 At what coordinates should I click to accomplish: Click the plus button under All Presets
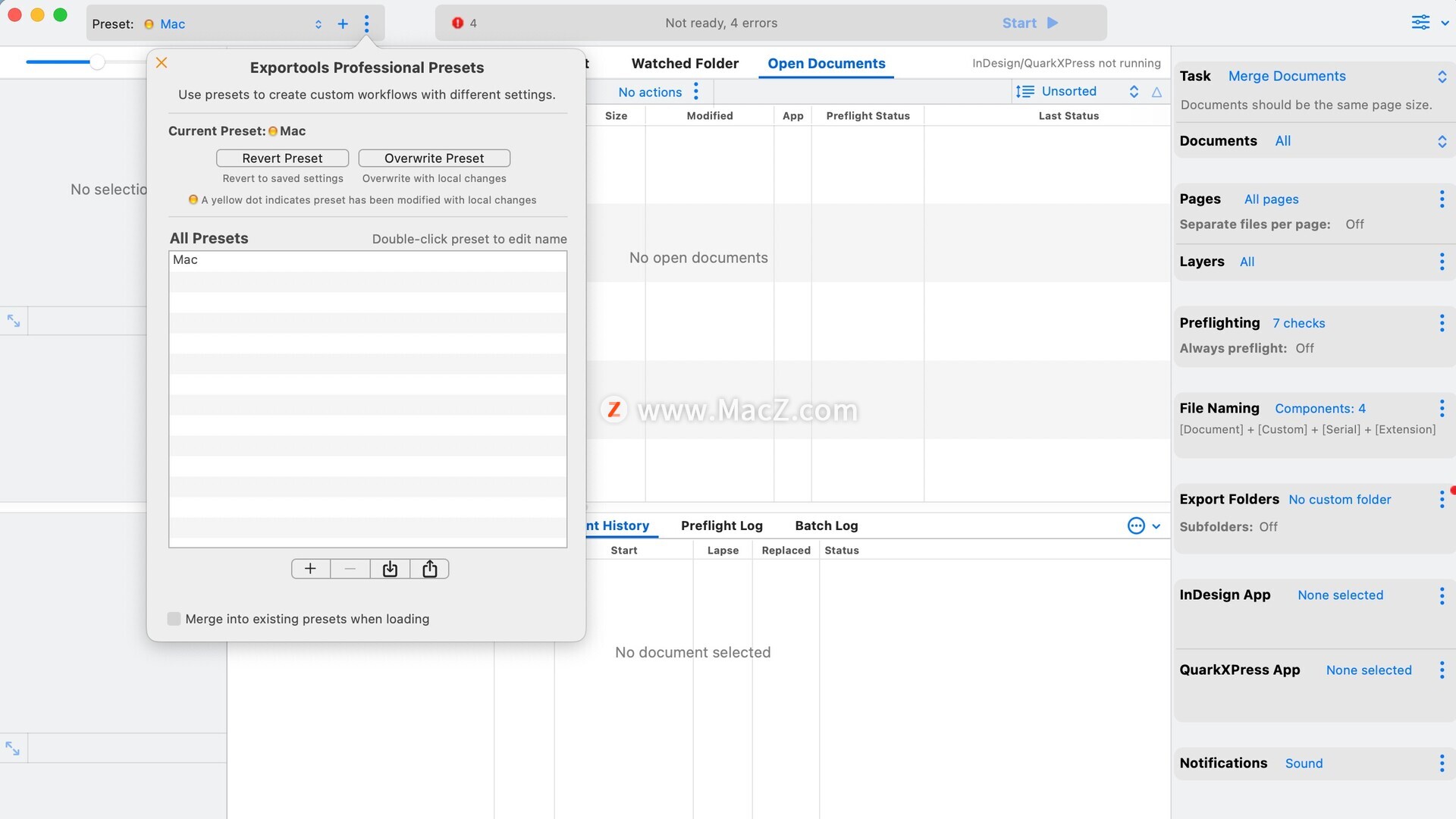pos(310,569)
